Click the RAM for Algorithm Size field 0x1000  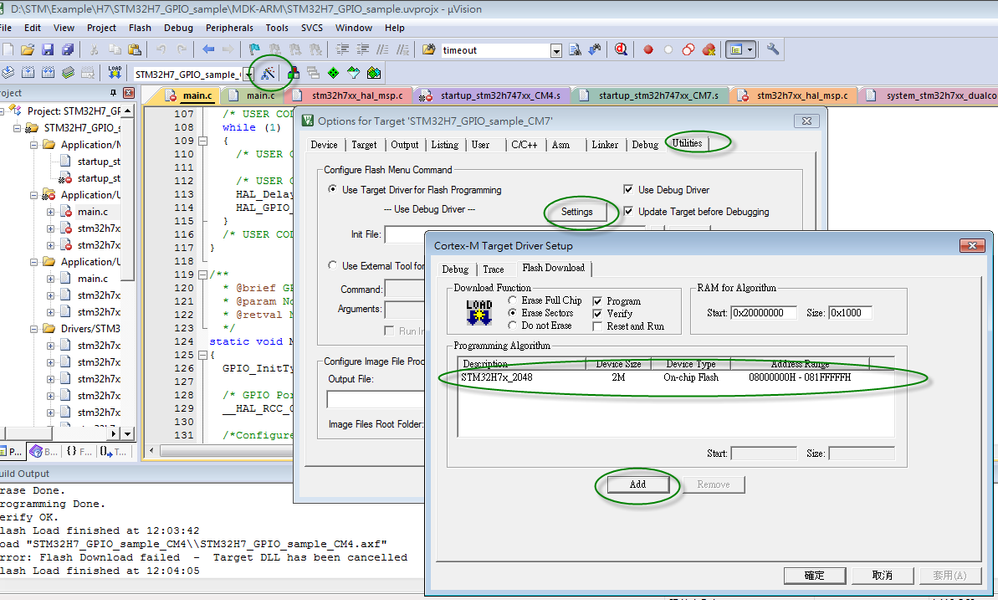point(850,313)
